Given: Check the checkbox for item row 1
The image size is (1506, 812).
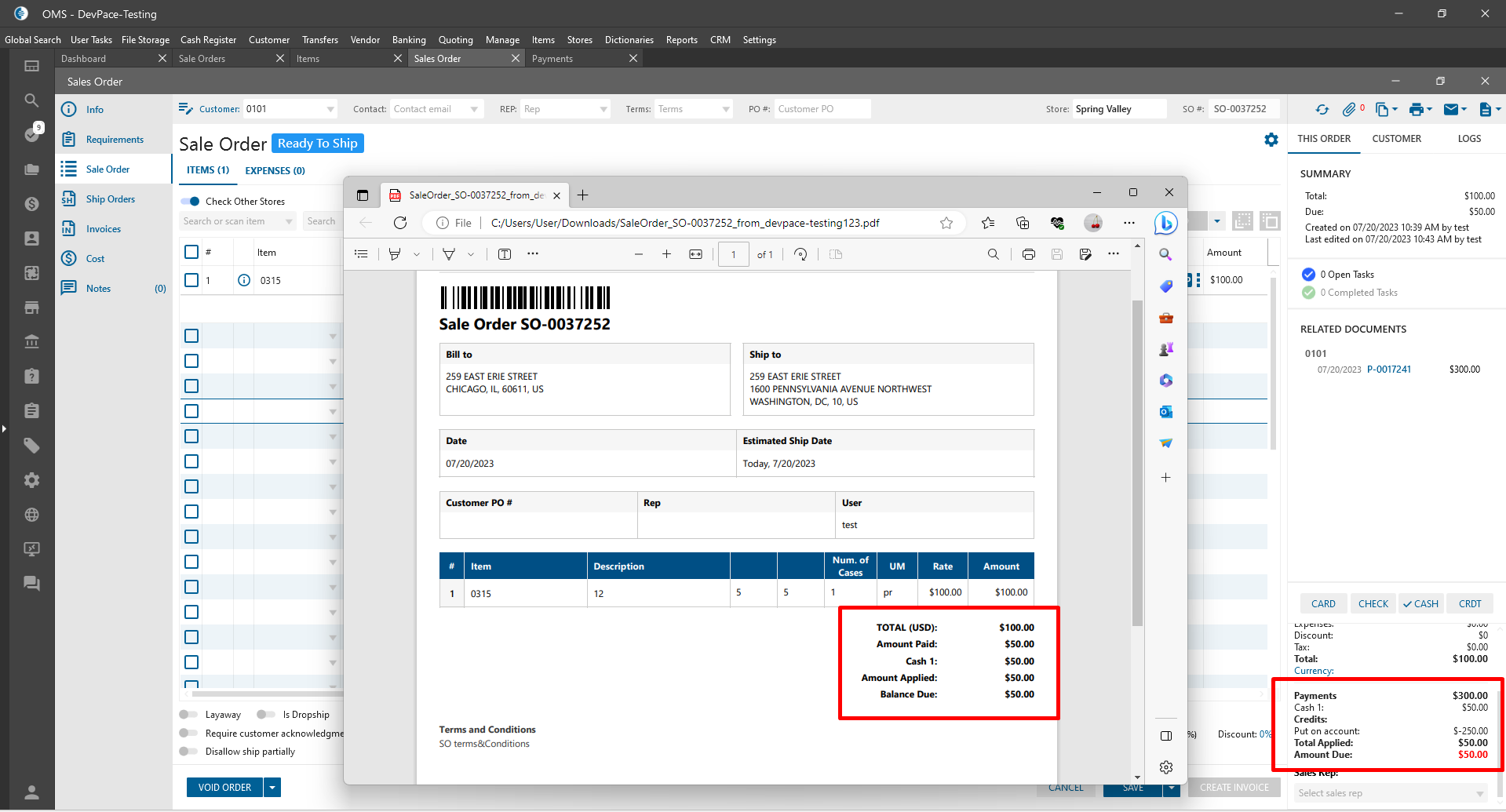Looking at the screenshot, I should [191, 280].
